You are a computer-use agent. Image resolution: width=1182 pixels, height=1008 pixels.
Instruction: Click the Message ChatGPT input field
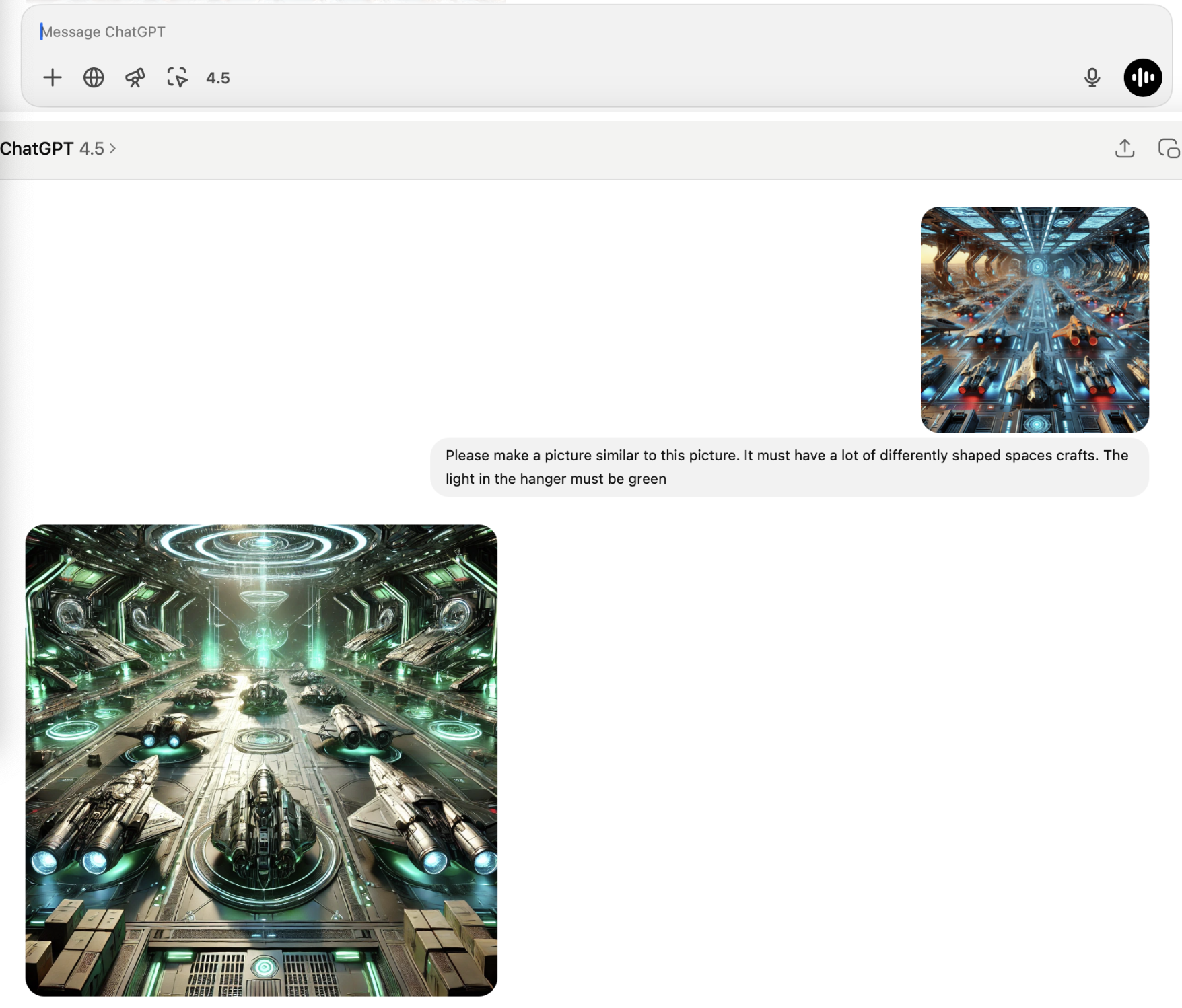click(x=269, y=32)
